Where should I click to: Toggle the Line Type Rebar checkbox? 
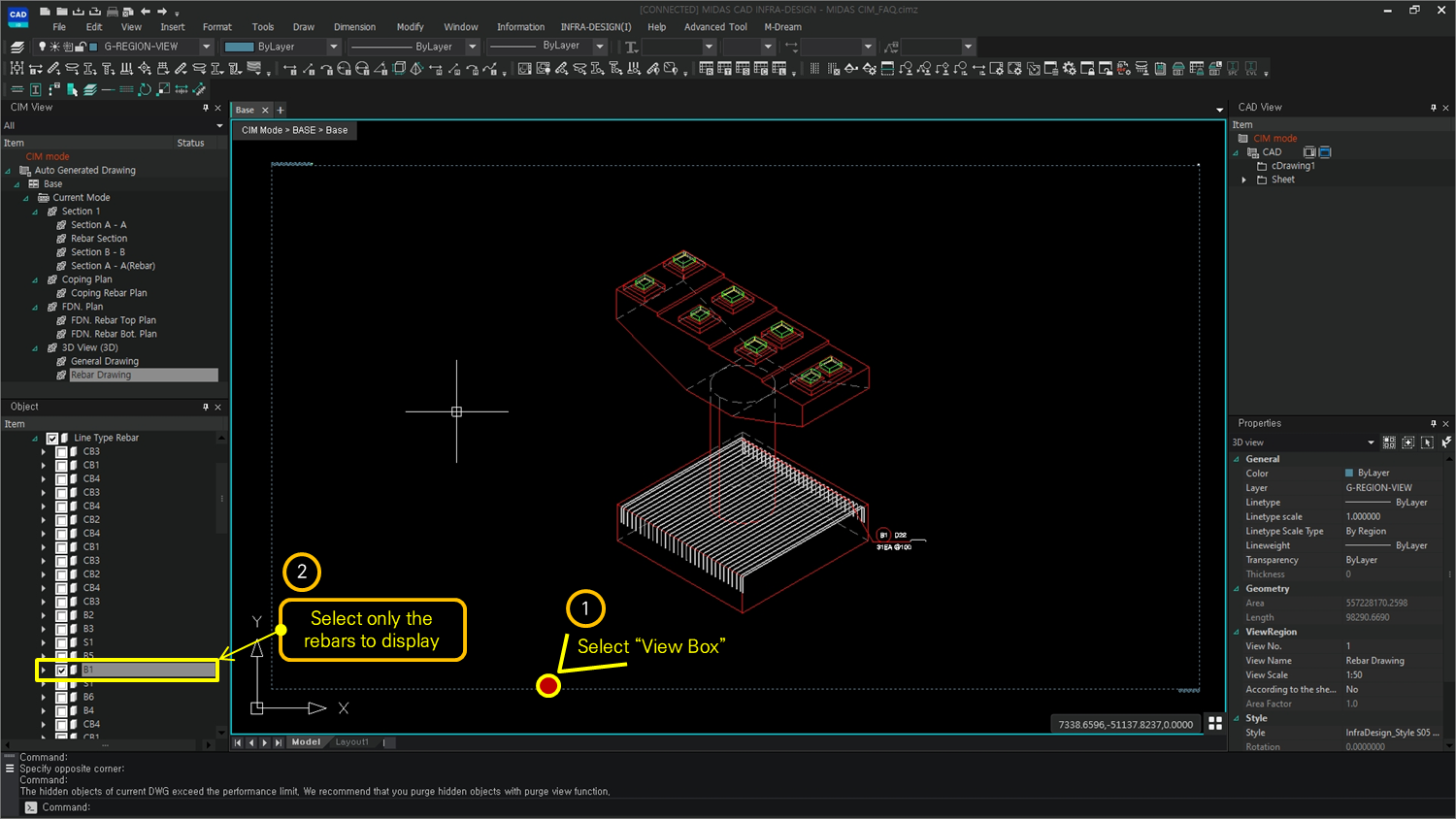click(x=52, y=438)
